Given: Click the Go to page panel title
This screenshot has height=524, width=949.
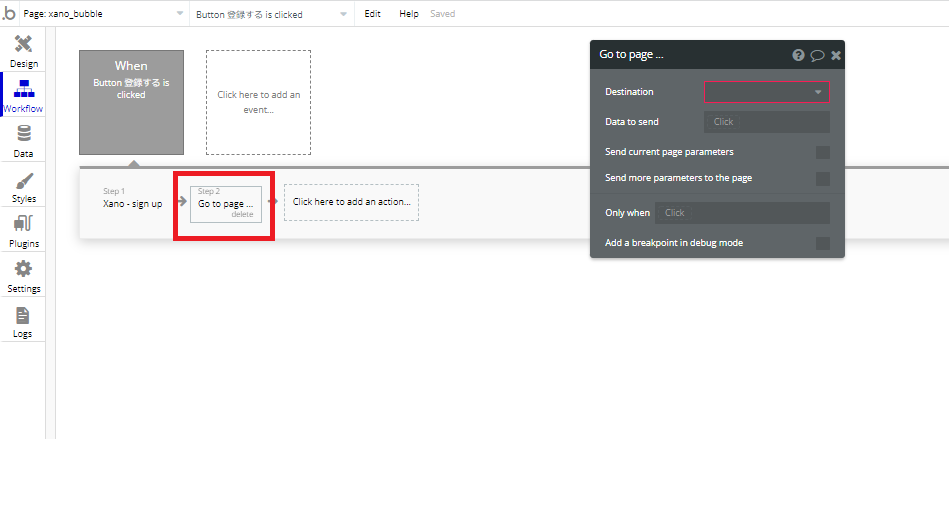Looking at the screenshot, I should point(631,54).
